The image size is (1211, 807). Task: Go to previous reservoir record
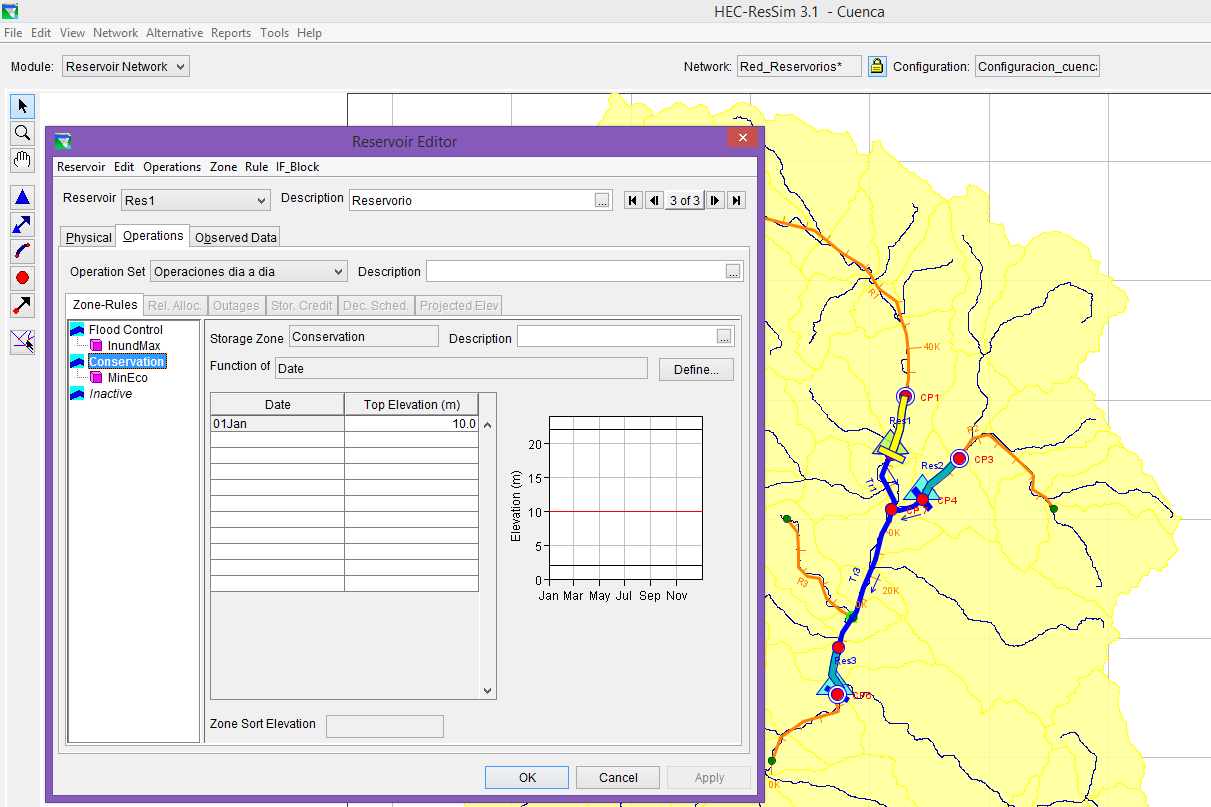[x=653, y=200]
